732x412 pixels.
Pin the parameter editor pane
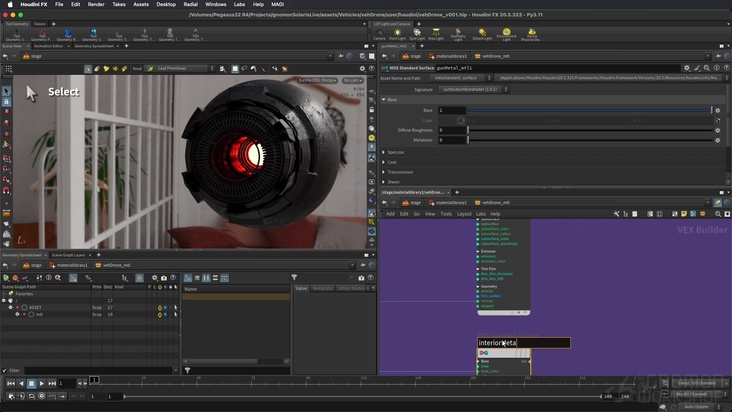pyautogui.click(x=718, y=56)
